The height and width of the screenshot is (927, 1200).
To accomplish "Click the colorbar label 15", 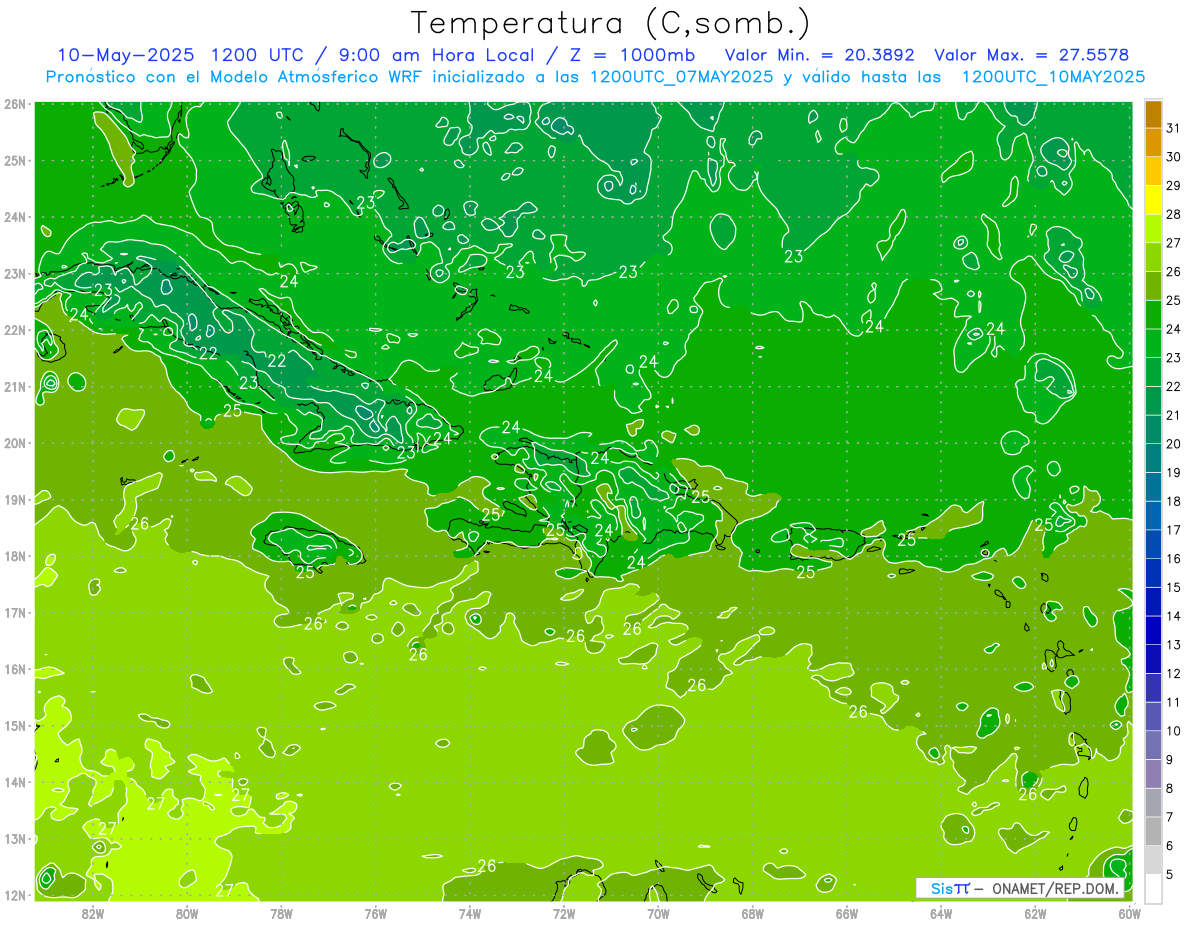I will 1174,587.
